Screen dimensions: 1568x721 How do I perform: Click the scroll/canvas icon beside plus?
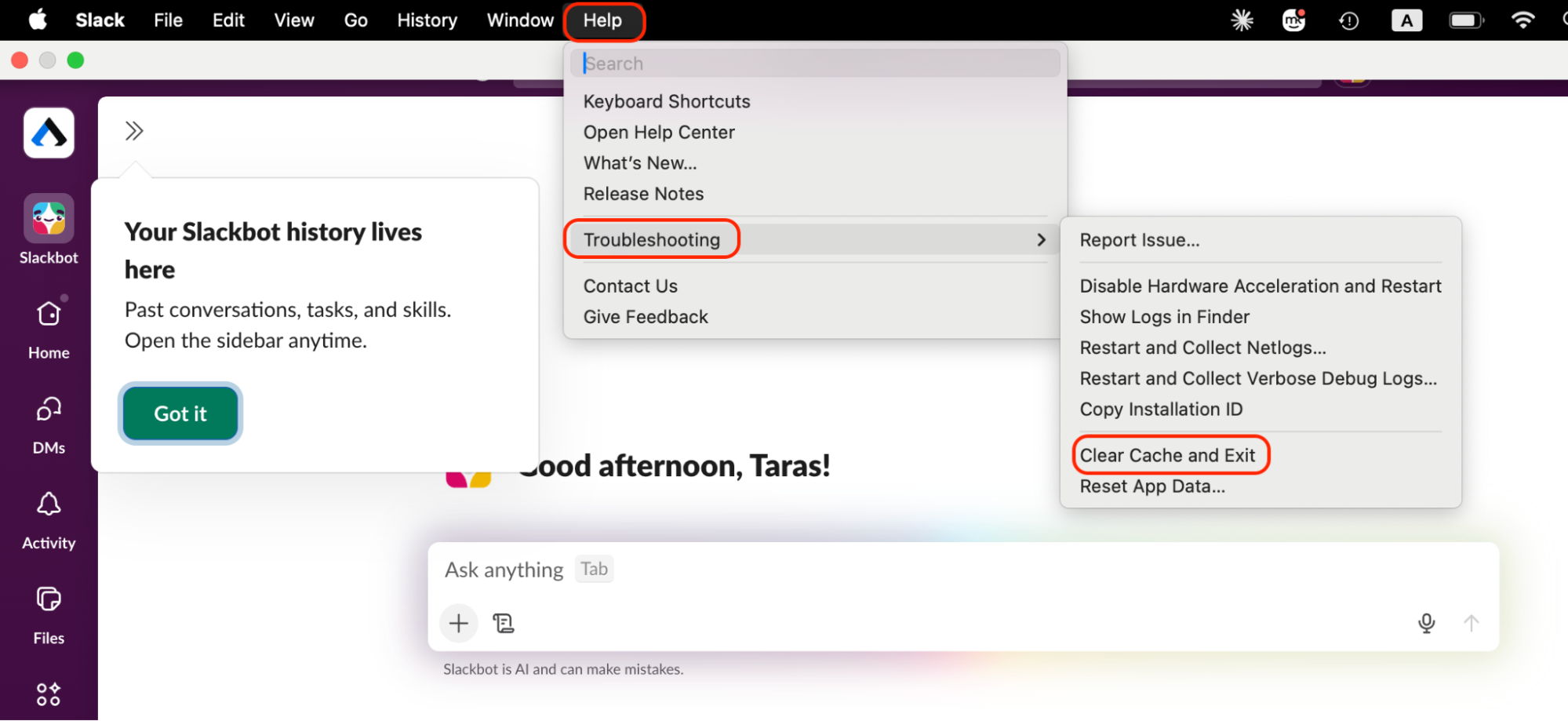coord(503,623)
